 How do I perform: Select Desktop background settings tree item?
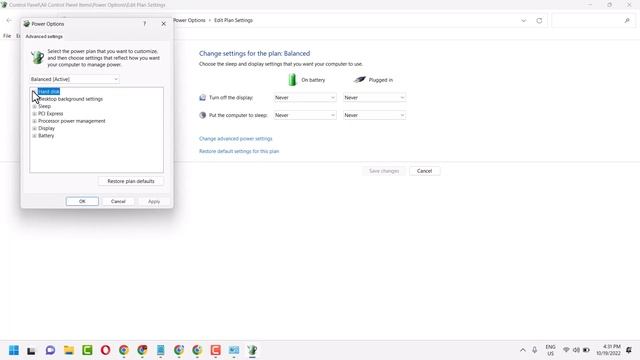(71, 99)
